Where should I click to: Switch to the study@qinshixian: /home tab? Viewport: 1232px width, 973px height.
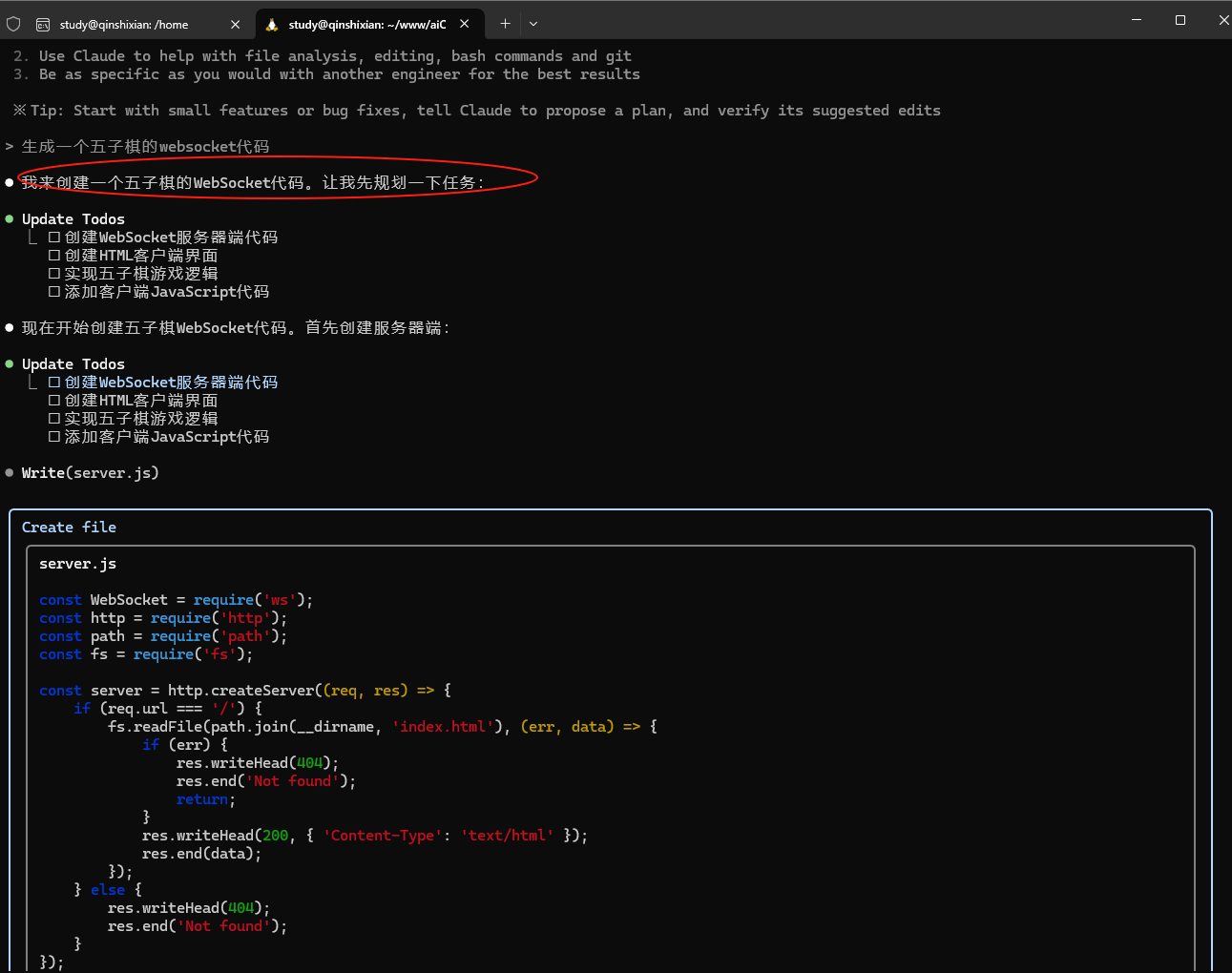point(124,25)
